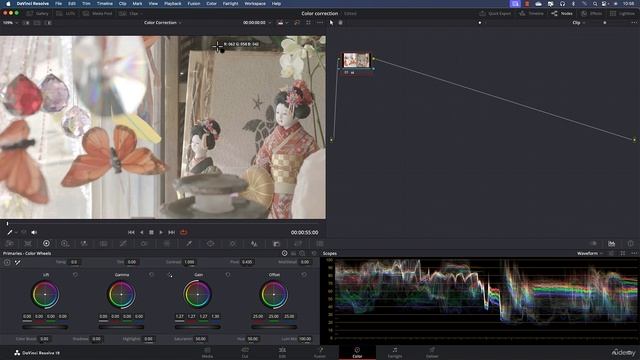Reset the Gain color wheel

point(228,275)
